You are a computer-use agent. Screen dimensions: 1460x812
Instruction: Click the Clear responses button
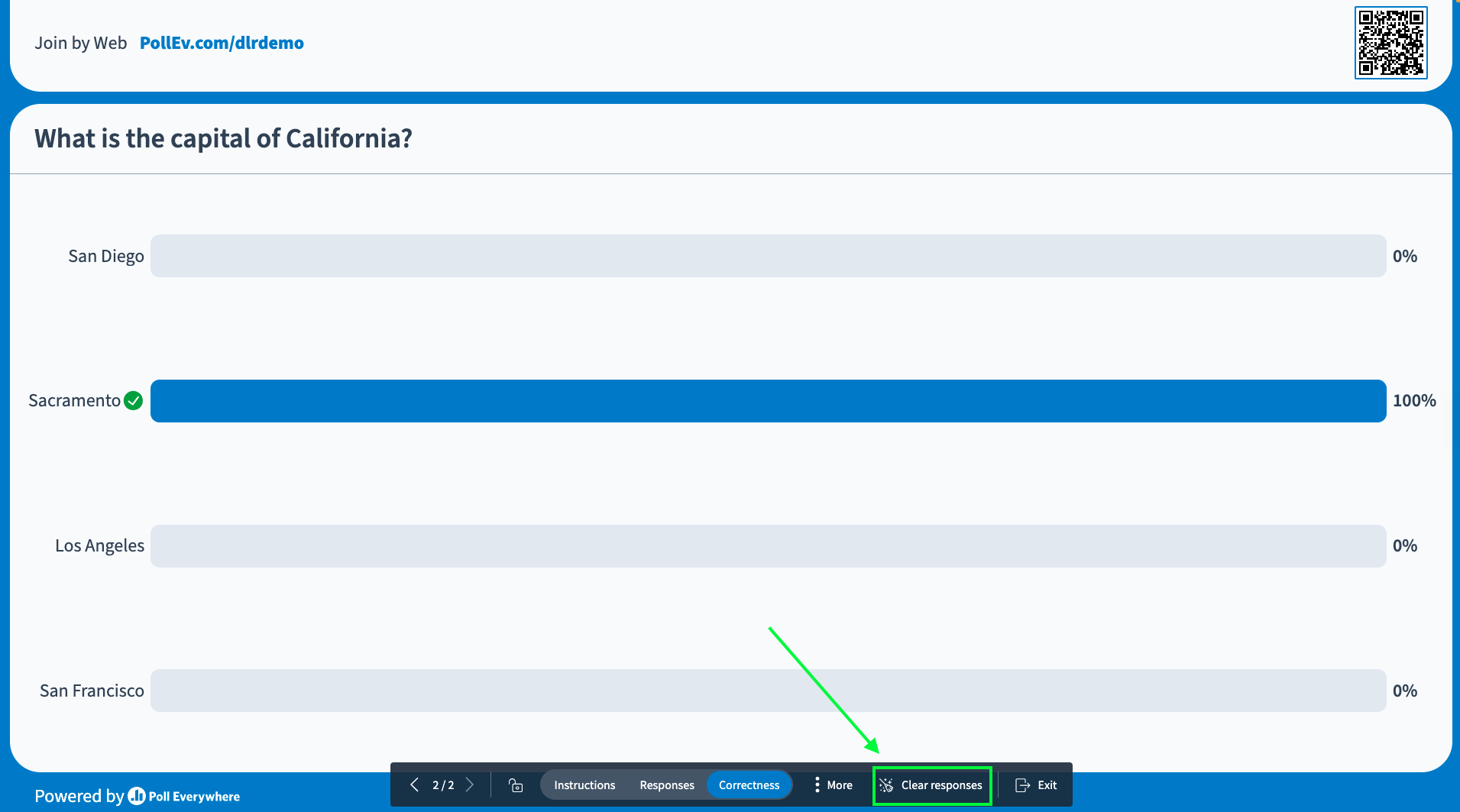932,785
